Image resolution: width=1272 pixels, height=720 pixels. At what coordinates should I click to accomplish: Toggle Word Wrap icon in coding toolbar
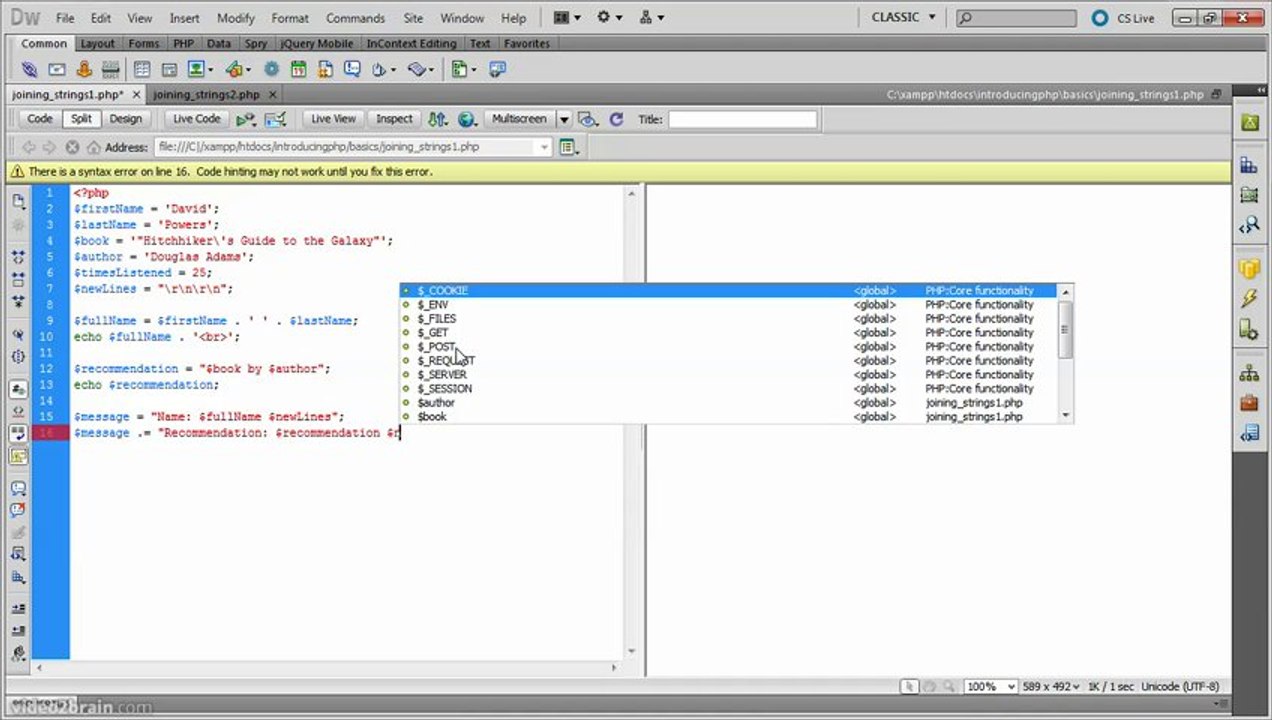pyautogui.click(x=18, y=433)
